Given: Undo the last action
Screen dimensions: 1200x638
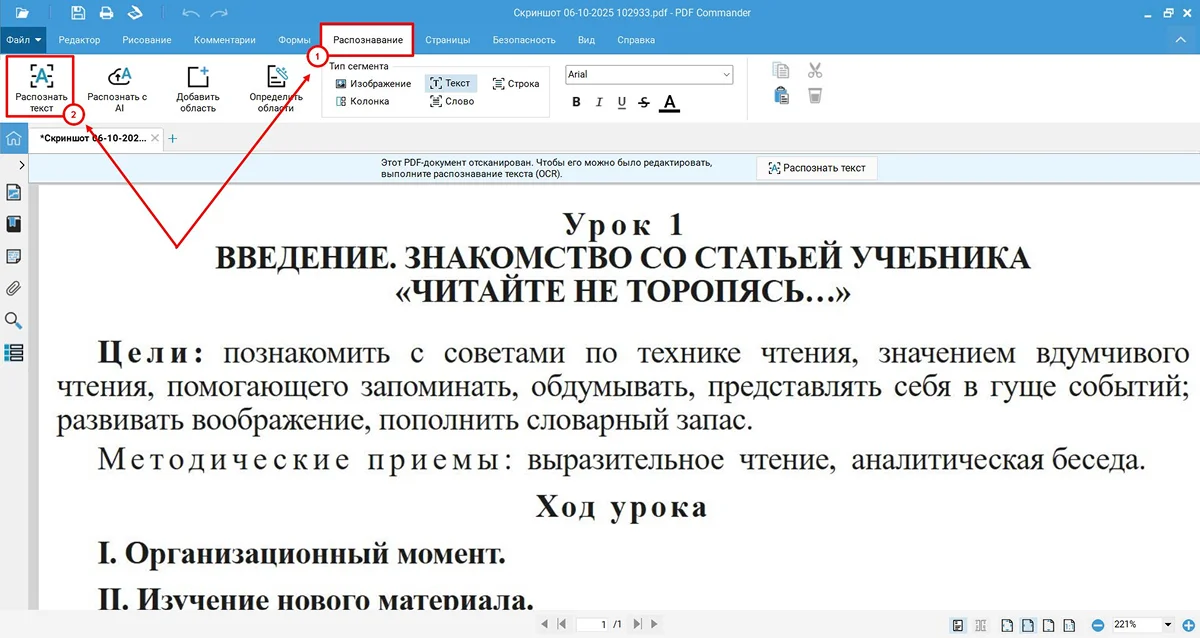Looking at the screenshot, I should pyautogui.click(x=191, y=13).
